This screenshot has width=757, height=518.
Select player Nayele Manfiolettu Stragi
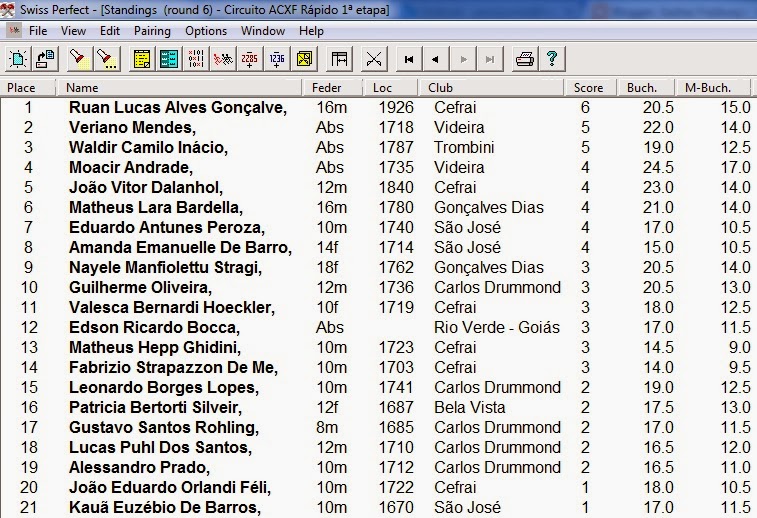pyautogui.click(x=165, y=267)
